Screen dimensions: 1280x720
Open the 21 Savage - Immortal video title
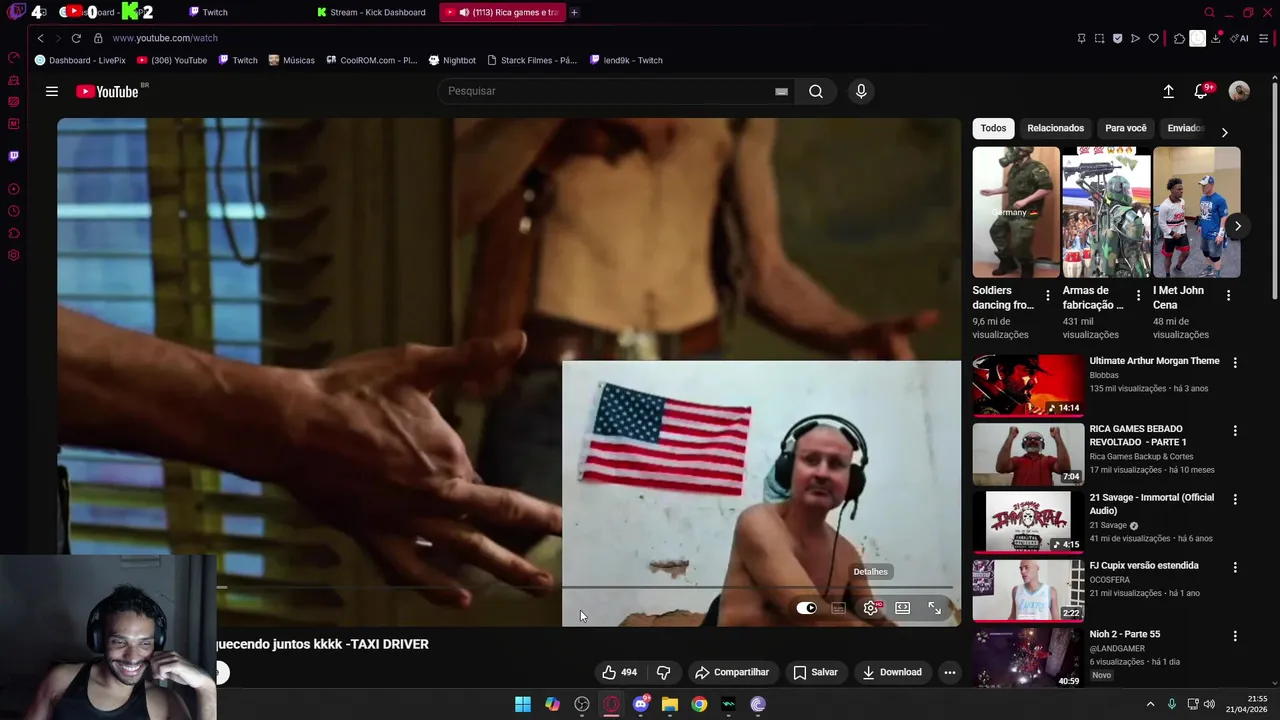click(1152, 504)
